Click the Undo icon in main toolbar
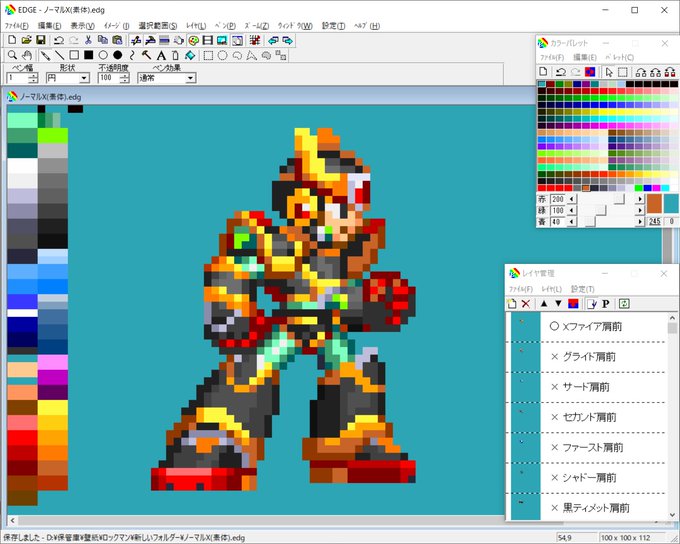 point(59,40)
